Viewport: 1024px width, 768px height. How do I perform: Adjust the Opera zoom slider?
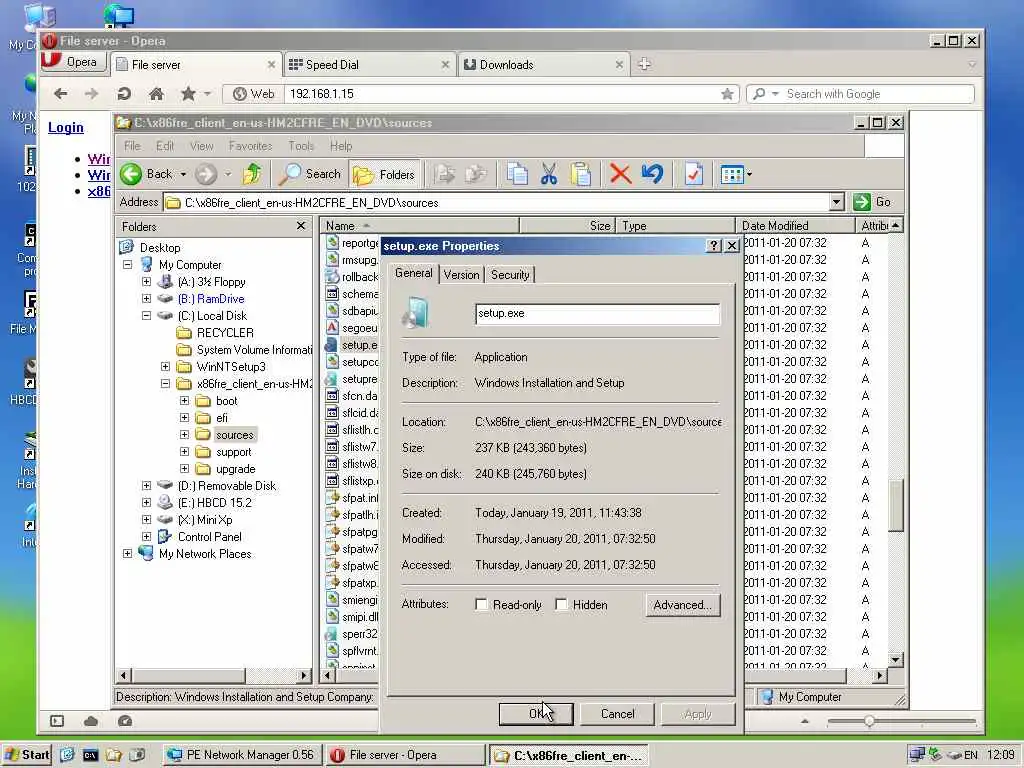pos(869,721)
